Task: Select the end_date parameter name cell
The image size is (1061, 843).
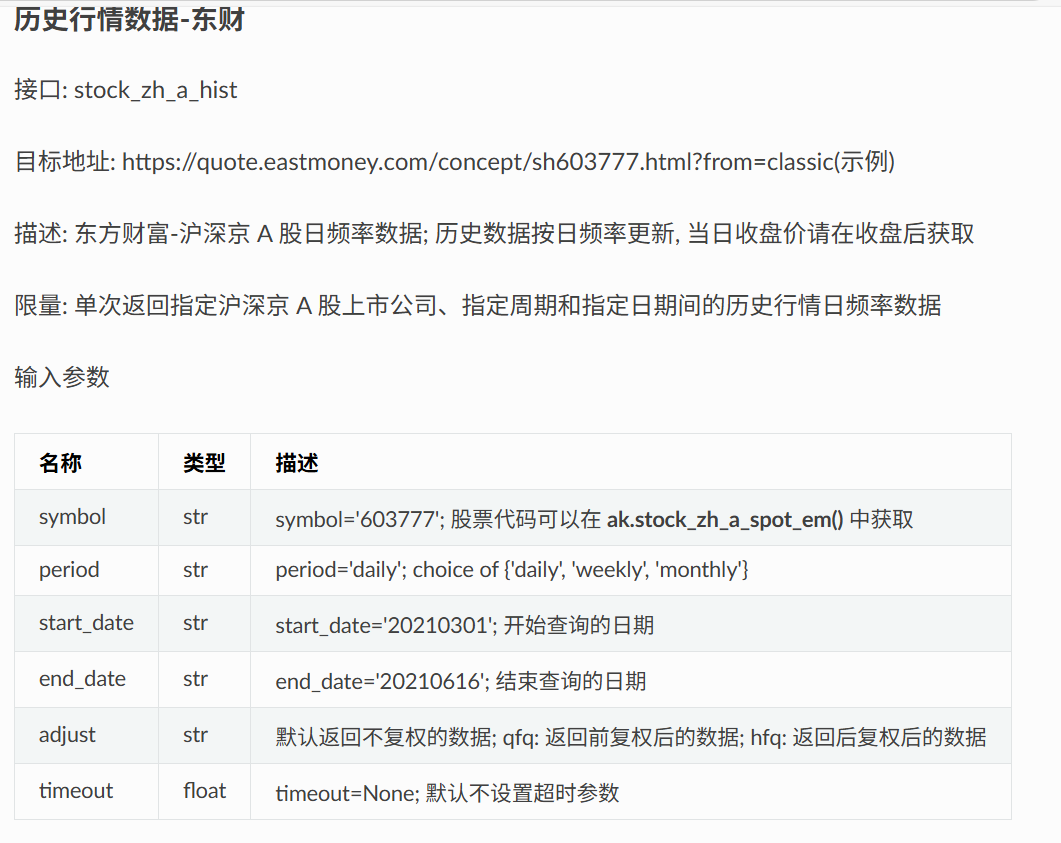Action: pos(82,679)
